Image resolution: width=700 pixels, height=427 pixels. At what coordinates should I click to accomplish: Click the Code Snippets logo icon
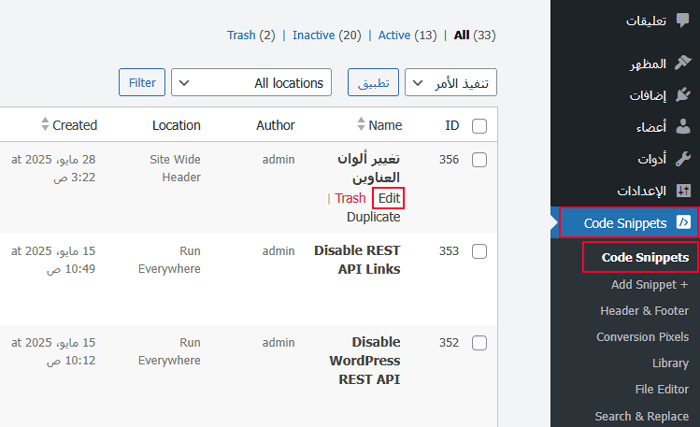click(x=684, y=222)
